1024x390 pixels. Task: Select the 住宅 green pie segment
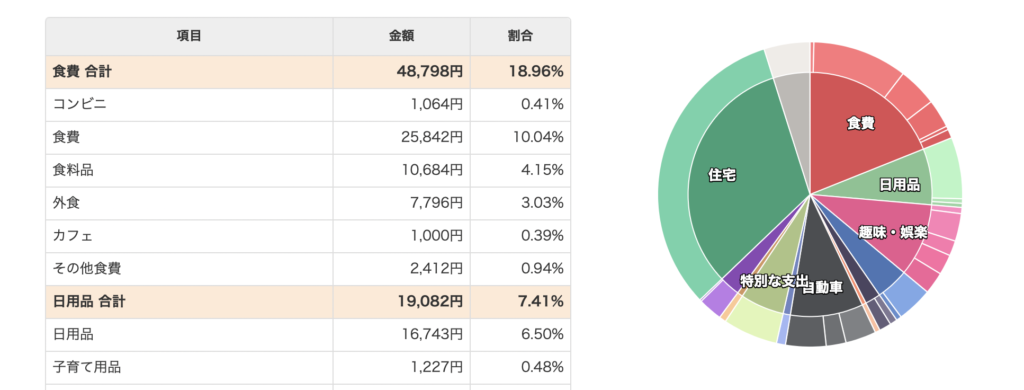point(736,175)
